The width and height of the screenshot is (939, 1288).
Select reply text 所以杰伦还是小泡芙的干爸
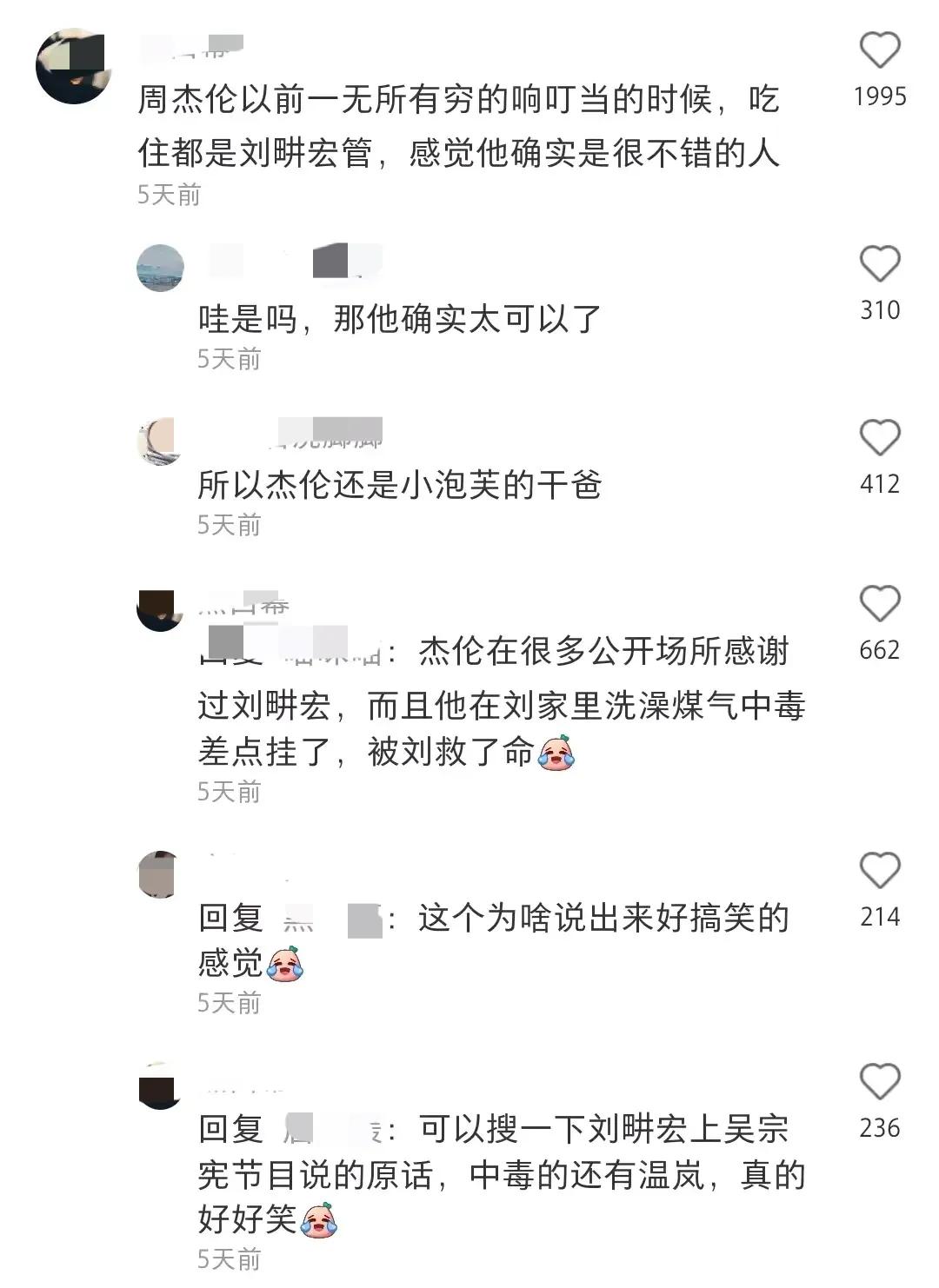(400, 485)
